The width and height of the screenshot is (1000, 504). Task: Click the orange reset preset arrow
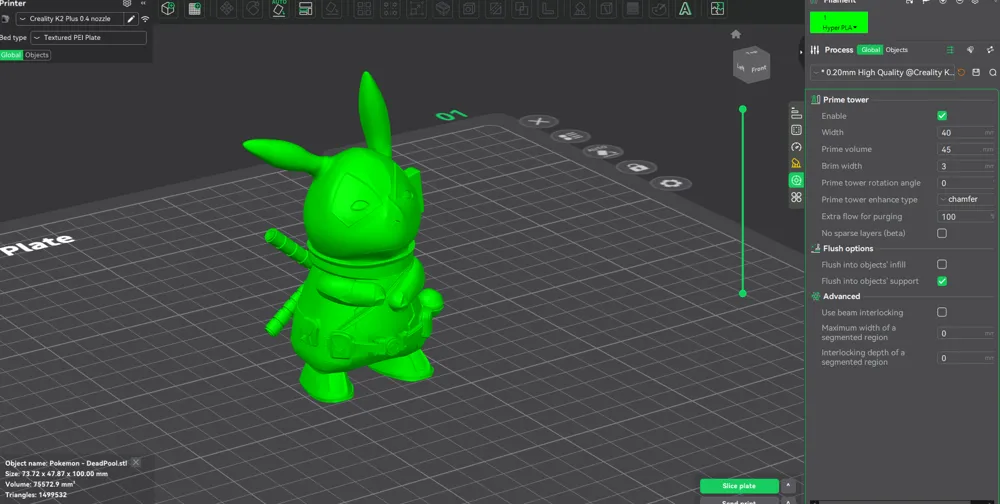tap(961, 73)
